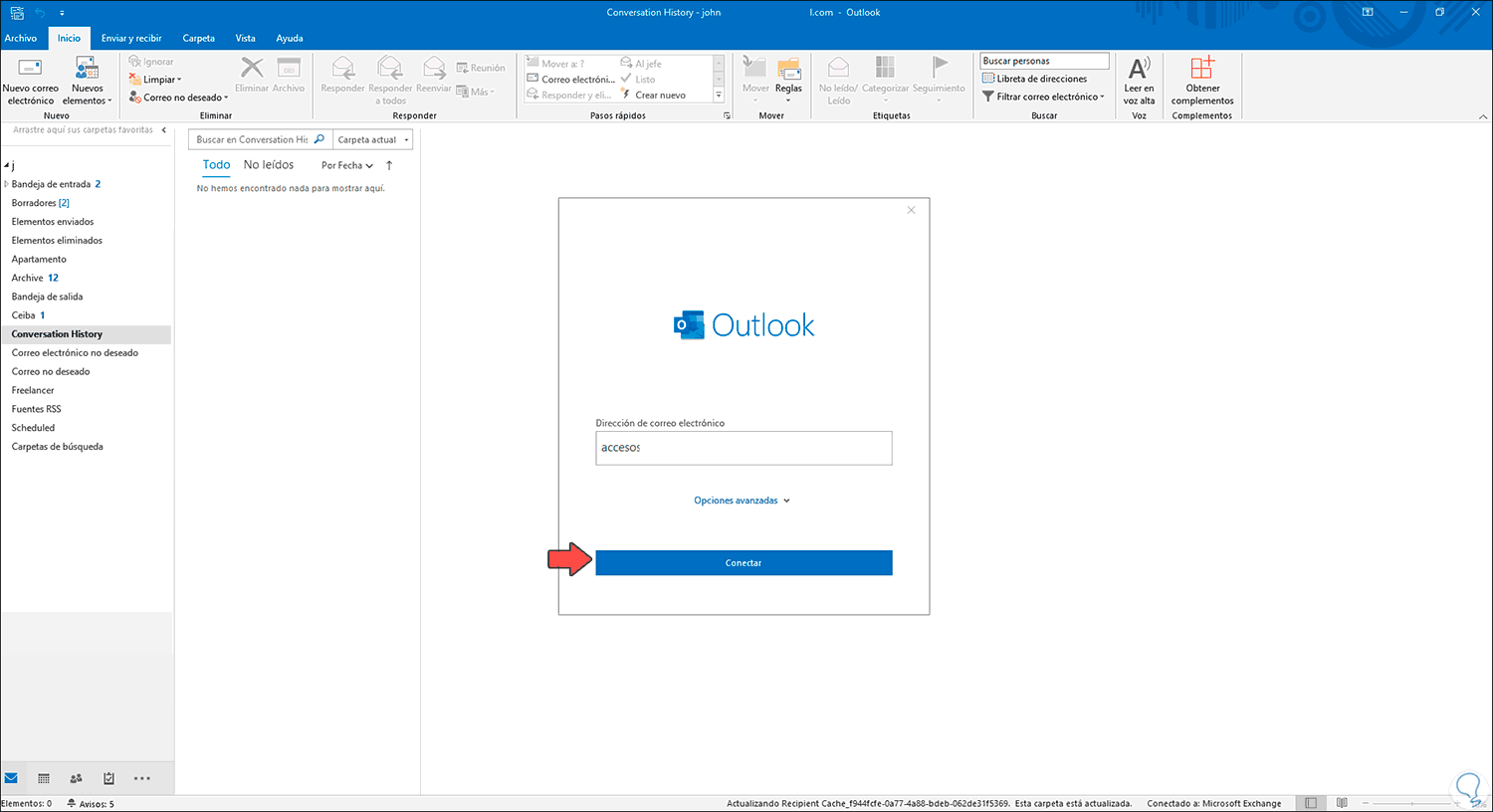Click the Eliminar X icon
Screen dimensions: 1493x812
pyautogui.click(x=252, y=68)
